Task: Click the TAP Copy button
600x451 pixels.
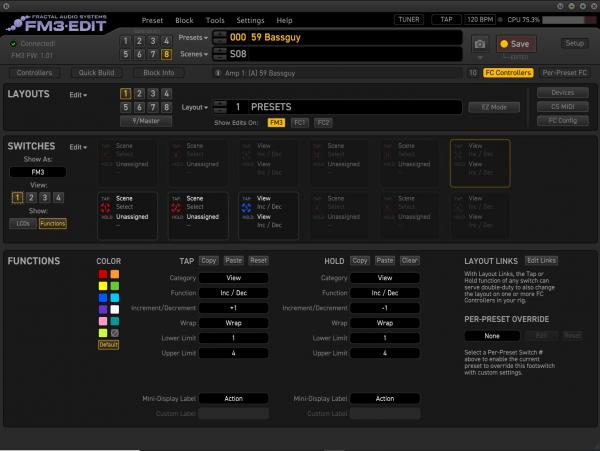Action: click(209, 261)
